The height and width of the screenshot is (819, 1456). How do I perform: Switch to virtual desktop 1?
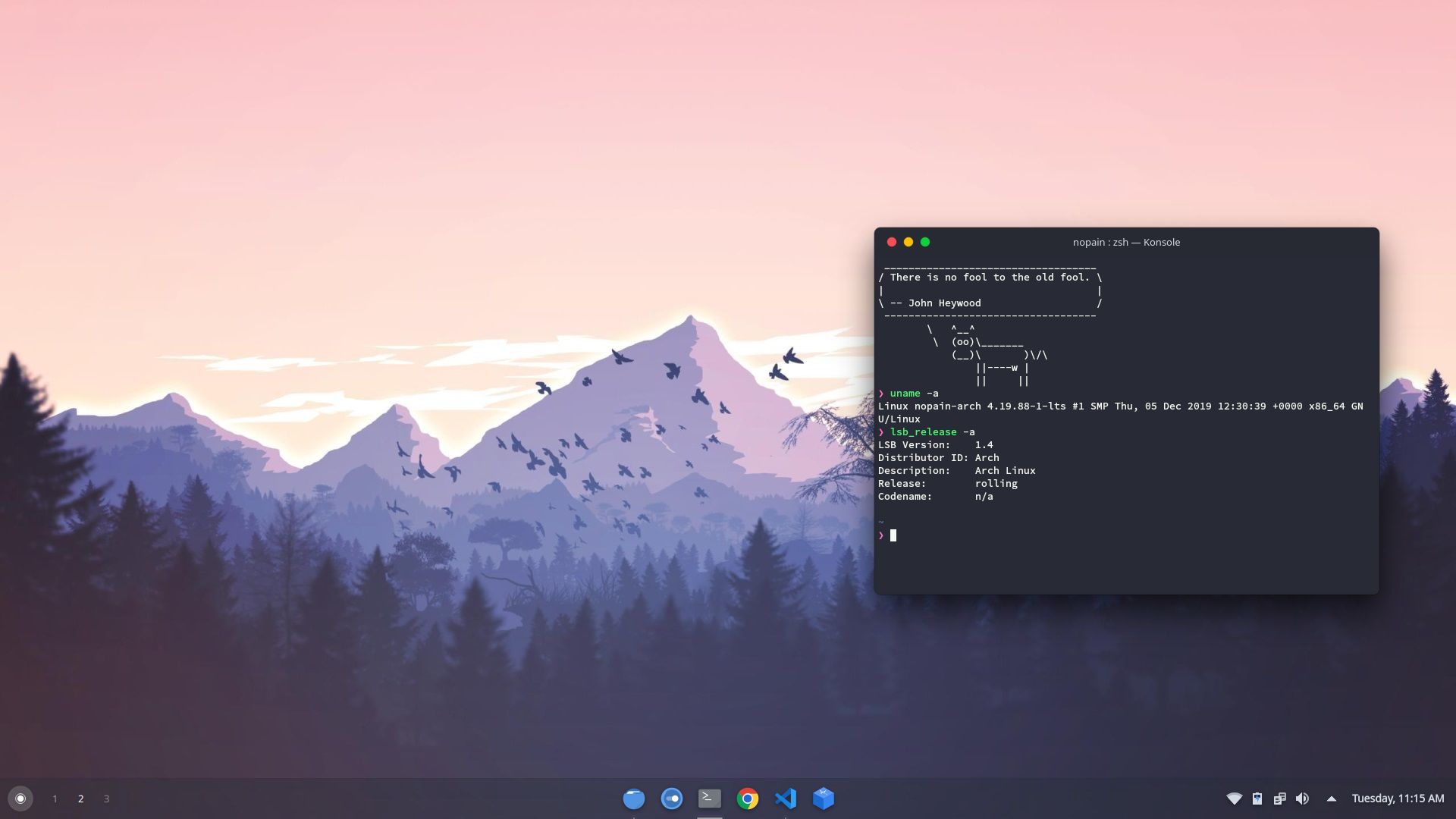pos(54,799)
